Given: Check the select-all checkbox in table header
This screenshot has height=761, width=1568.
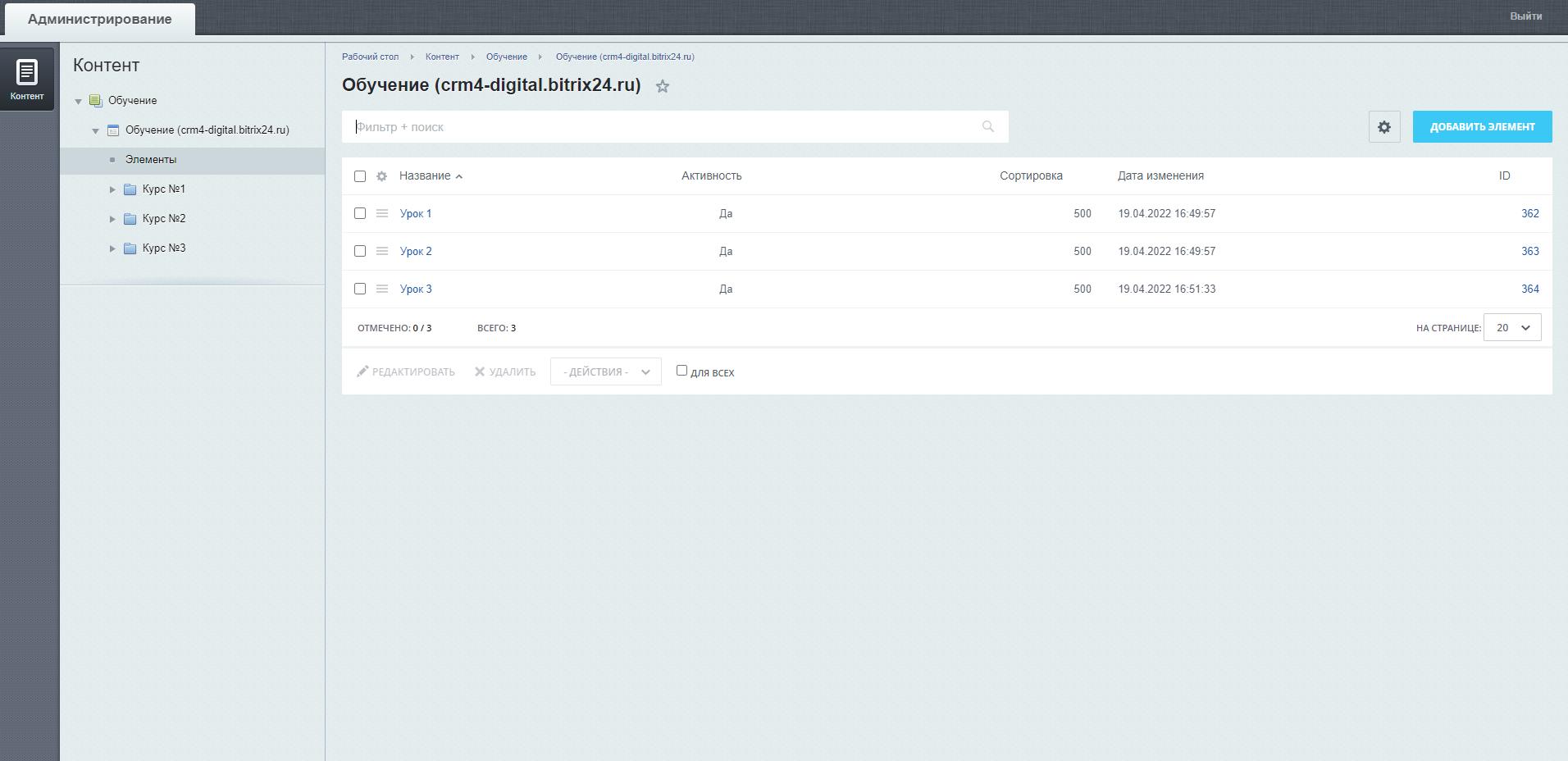Looking at the screenshot, I should [360, 176].
